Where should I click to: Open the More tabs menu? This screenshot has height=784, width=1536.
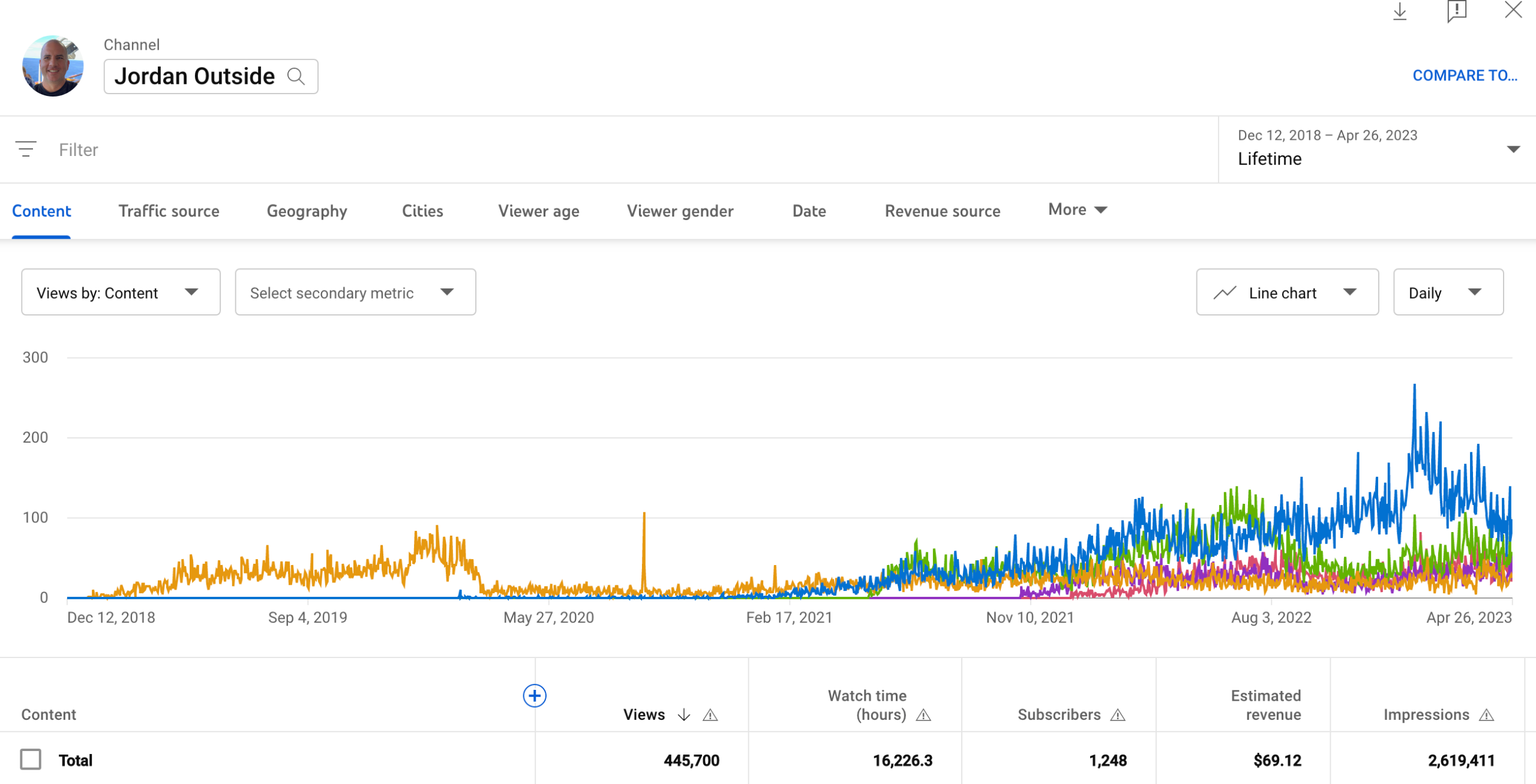pos(1077,210)
